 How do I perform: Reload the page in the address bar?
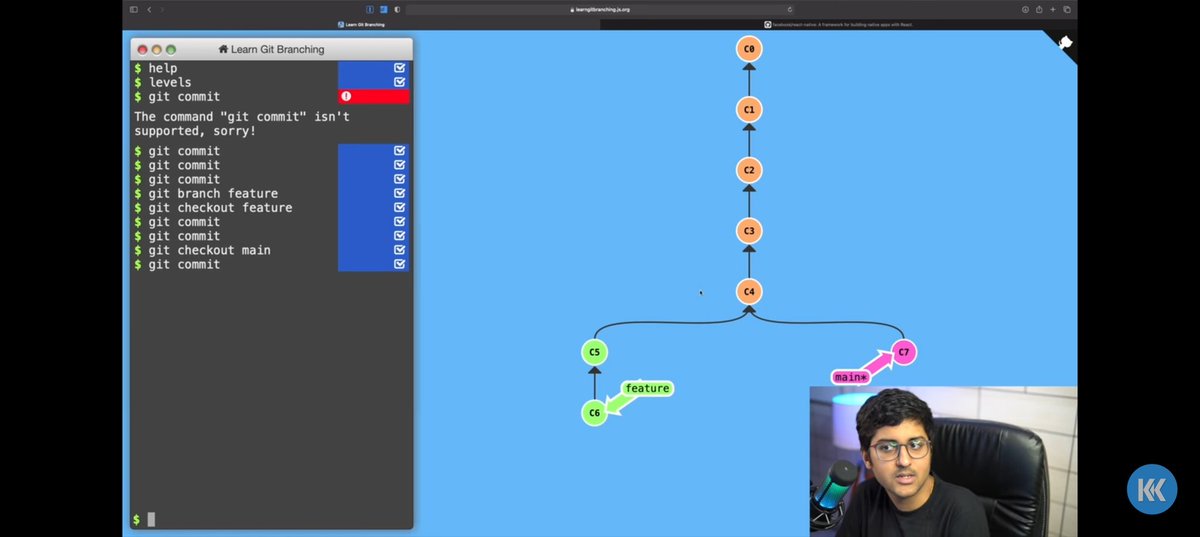pyautogui.click(x=790, y=9)
